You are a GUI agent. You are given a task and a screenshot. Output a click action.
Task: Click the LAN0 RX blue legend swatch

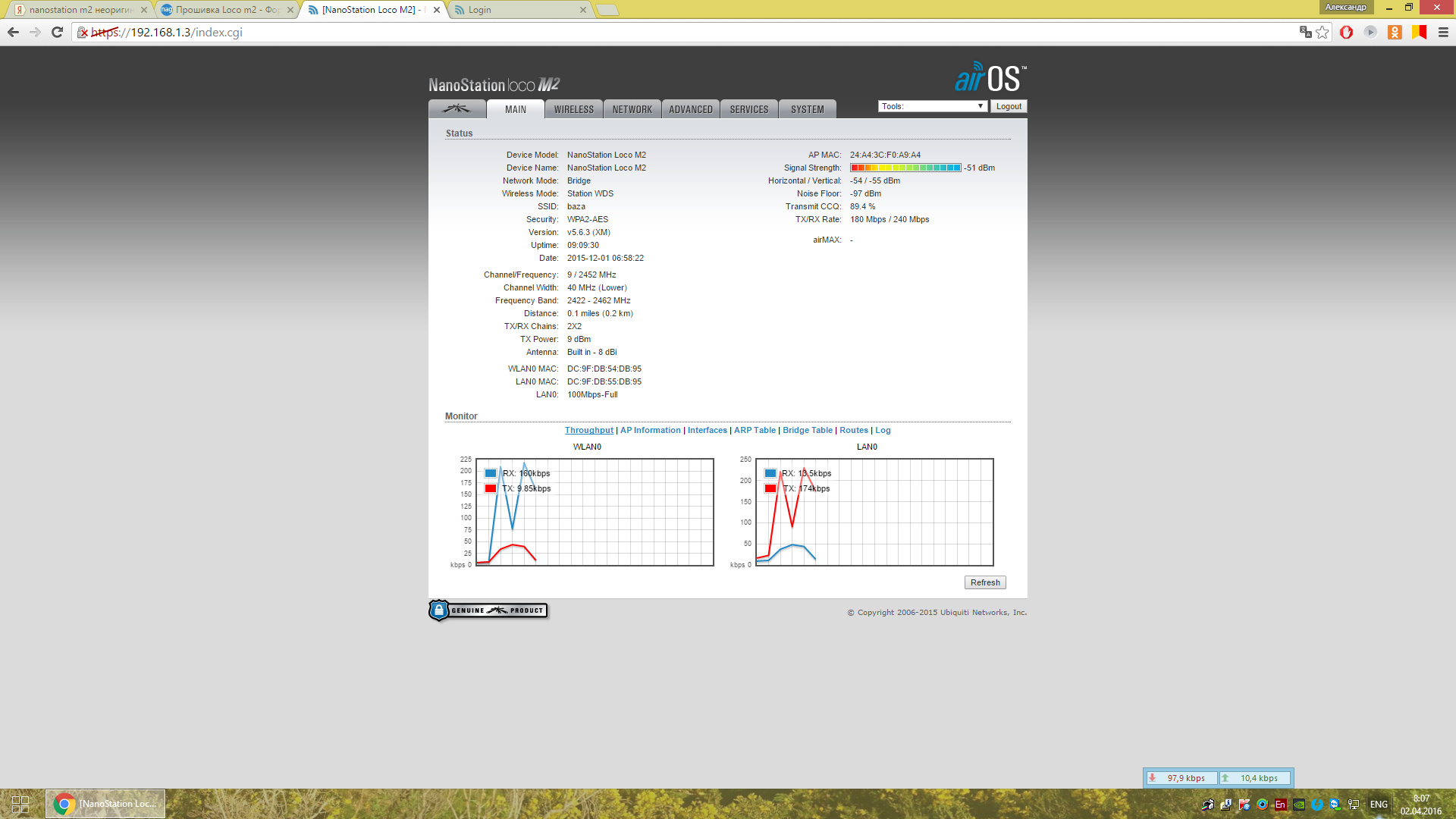click(770, 473)
